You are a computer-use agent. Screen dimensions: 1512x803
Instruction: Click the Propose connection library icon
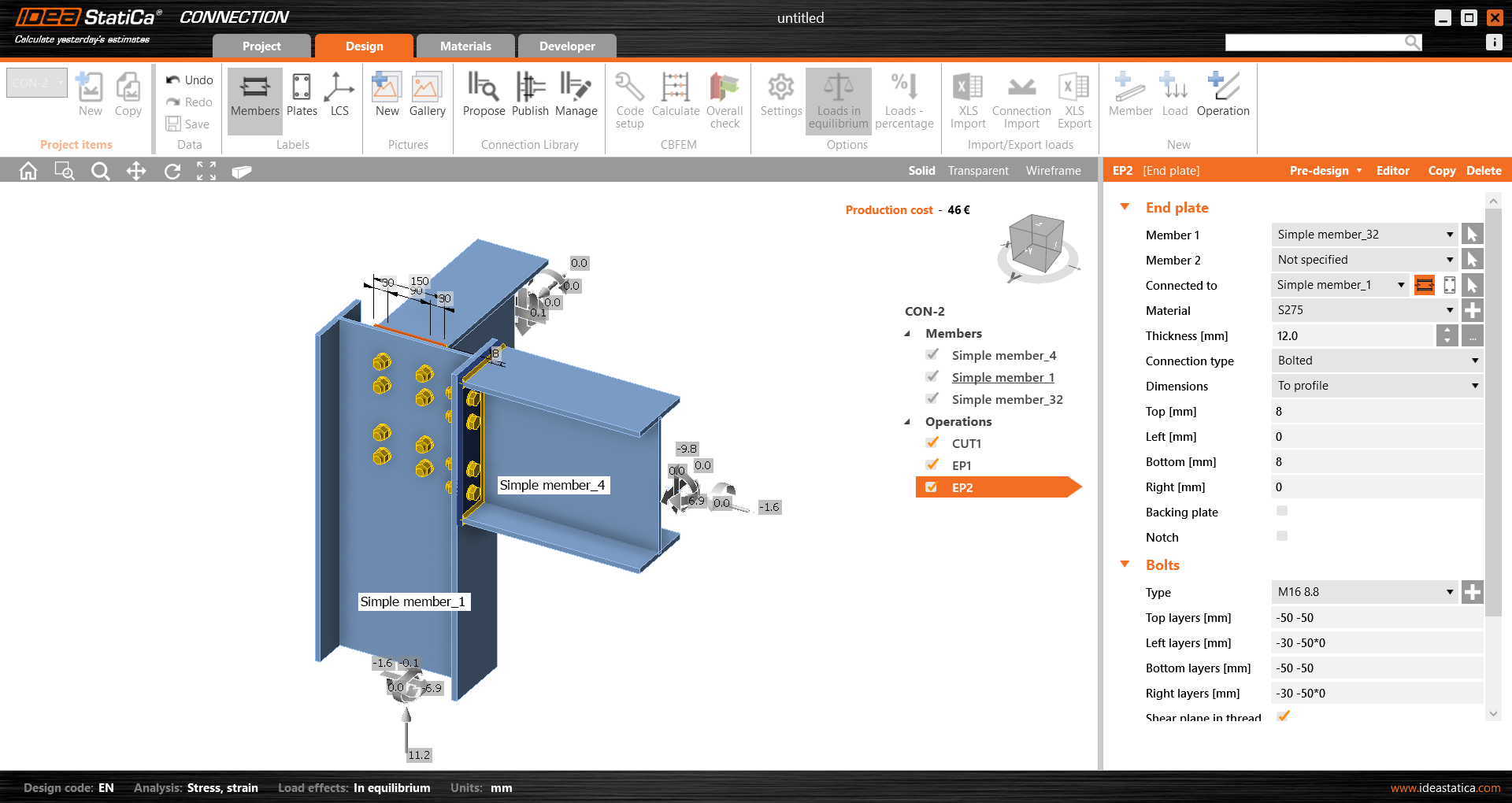[x=484, y=94]
